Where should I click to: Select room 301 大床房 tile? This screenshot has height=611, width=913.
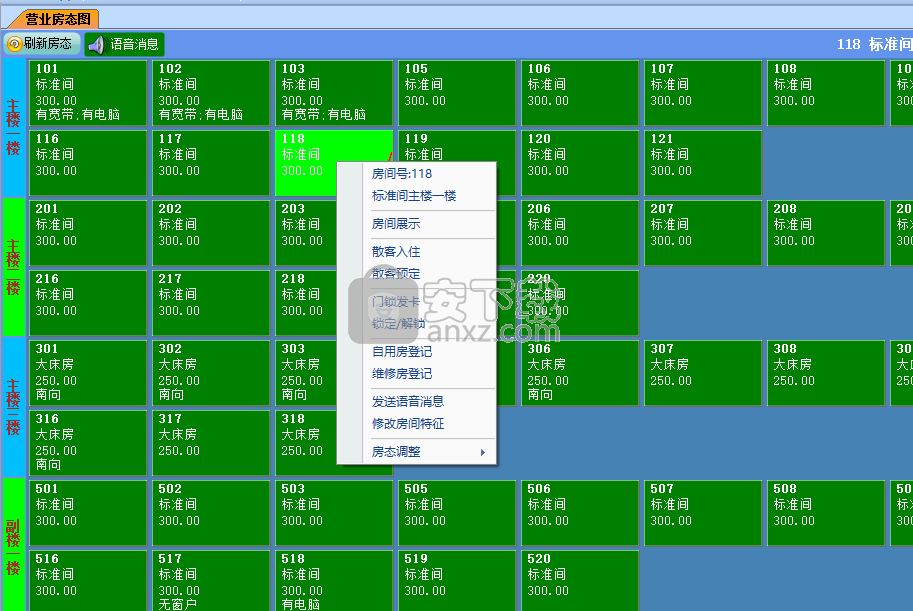coord(88,373)
